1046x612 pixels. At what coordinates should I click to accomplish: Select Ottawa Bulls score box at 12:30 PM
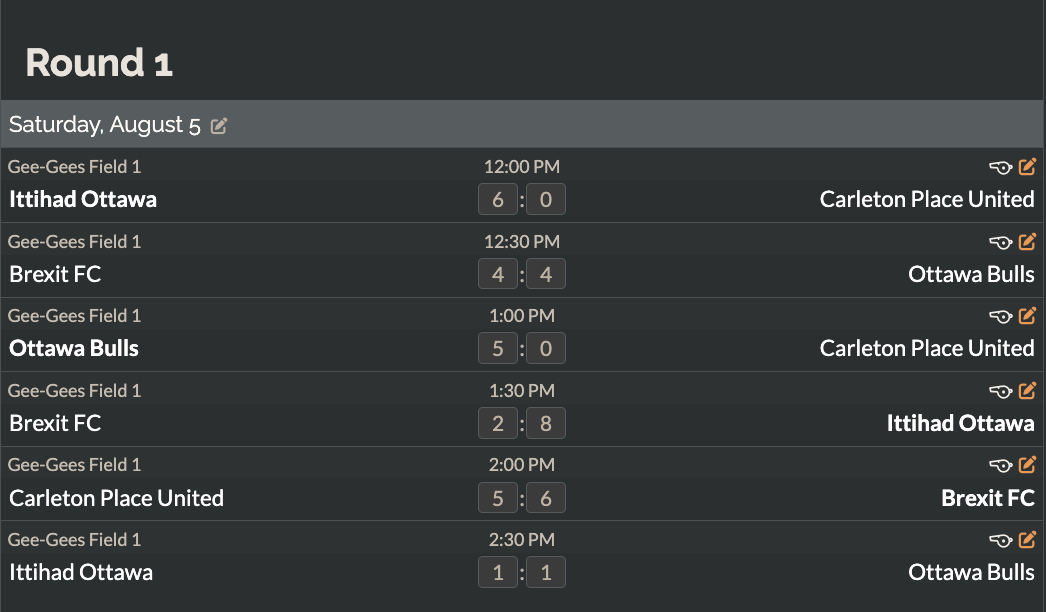546,274
